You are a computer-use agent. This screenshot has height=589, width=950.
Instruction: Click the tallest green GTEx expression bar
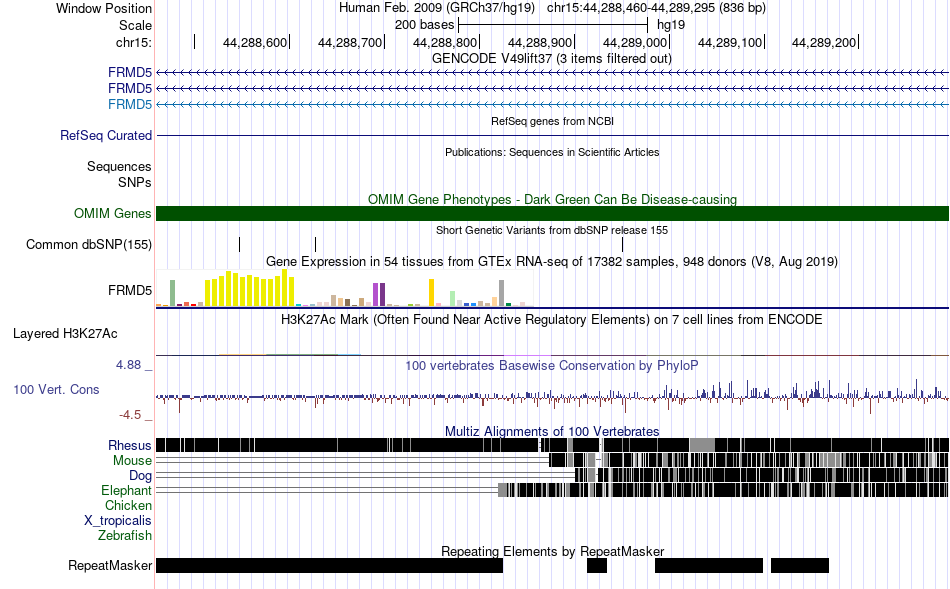pyautogui.click(x=173, y=293)
